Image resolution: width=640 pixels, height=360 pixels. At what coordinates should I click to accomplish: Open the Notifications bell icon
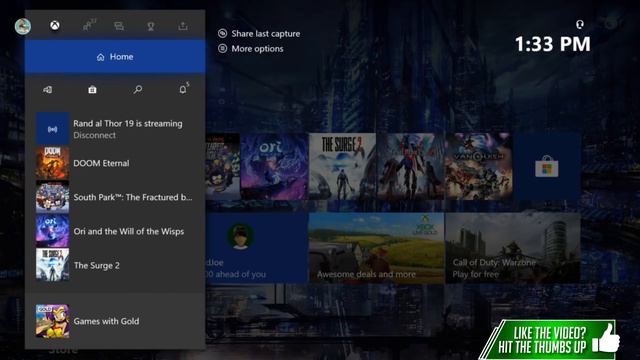pyautogui.click(x=183, y=89)
